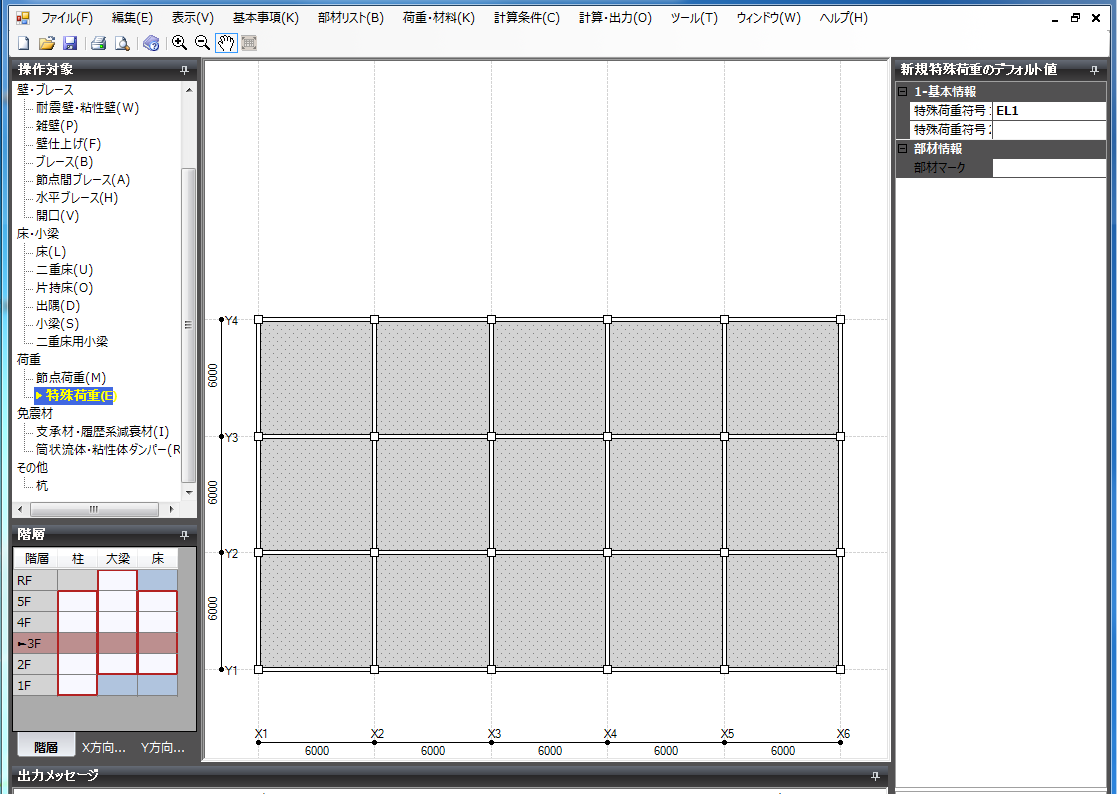Select the RF row in 階層 table
1117x794 pixels.
click(x=95, y=580)
